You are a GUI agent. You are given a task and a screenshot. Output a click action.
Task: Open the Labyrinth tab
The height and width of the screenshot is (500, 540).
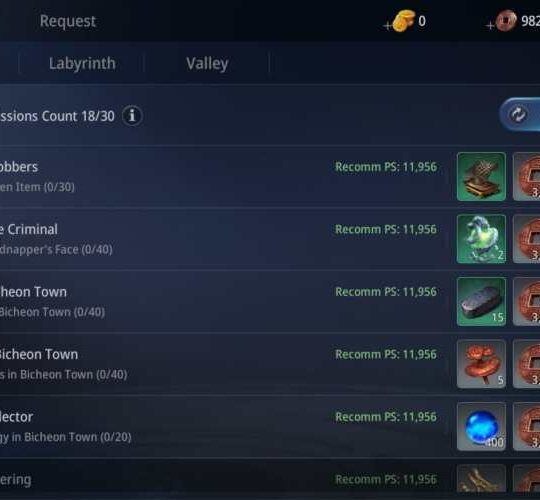[x=82, y=63]
